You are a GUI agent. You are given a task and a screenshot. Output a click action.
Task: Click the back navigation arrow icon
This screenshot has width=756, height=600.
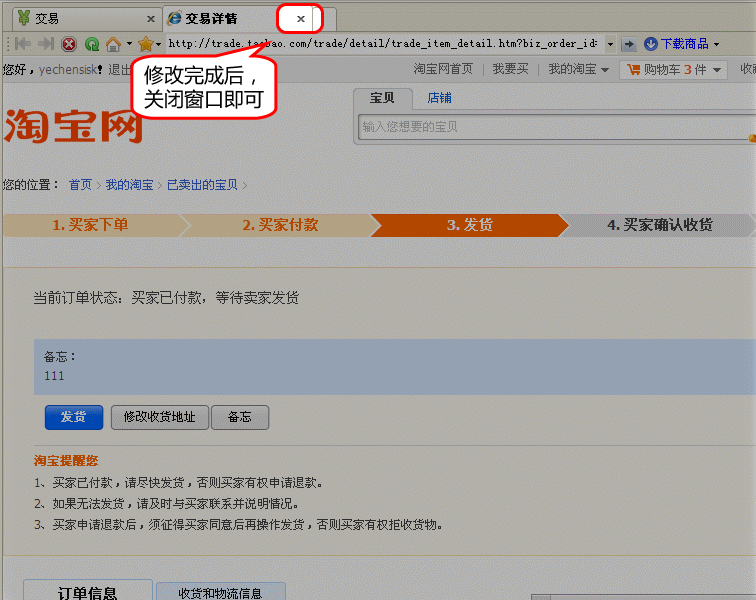point(23,44)
